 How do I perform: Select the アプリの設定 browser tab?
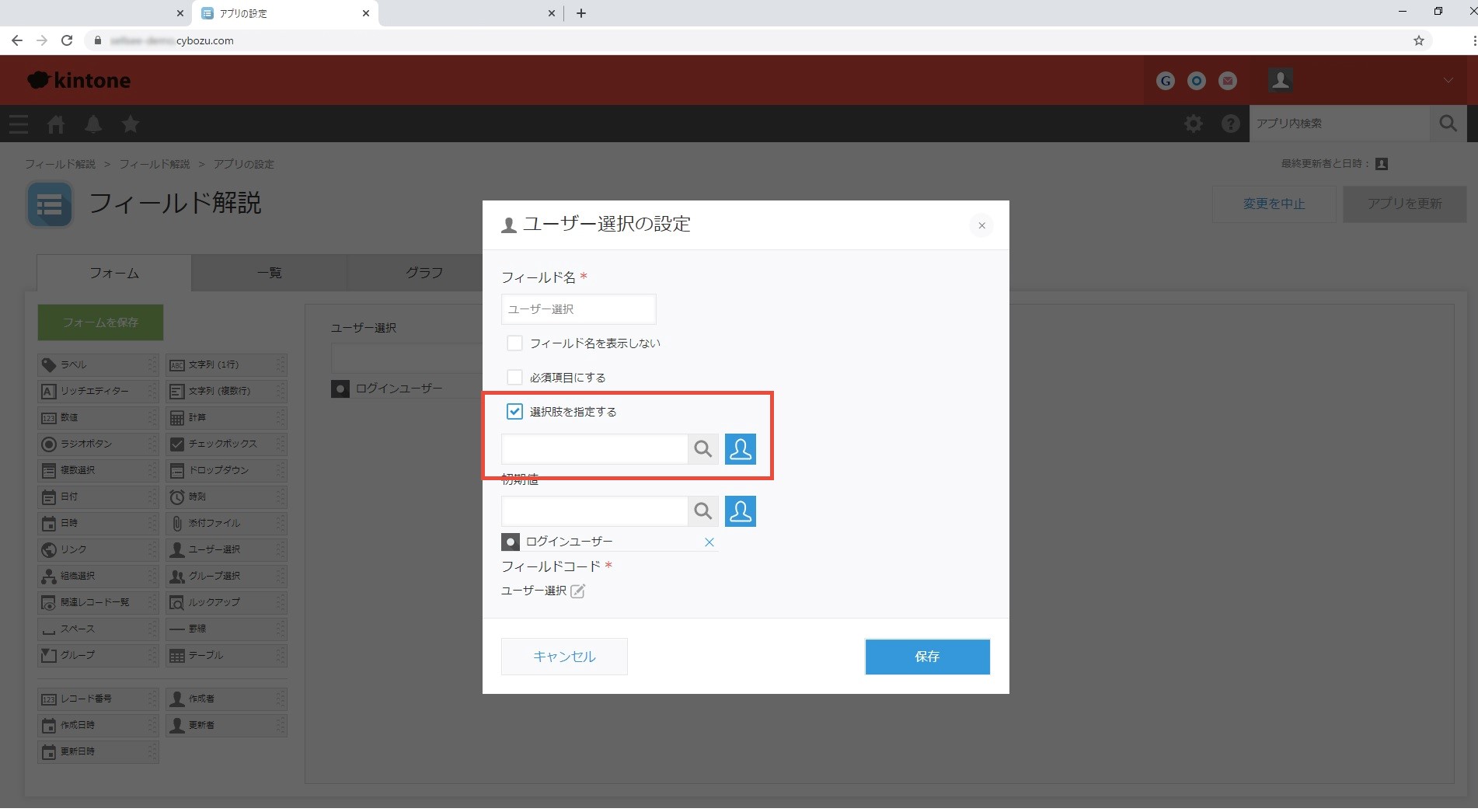click(286, 13)
